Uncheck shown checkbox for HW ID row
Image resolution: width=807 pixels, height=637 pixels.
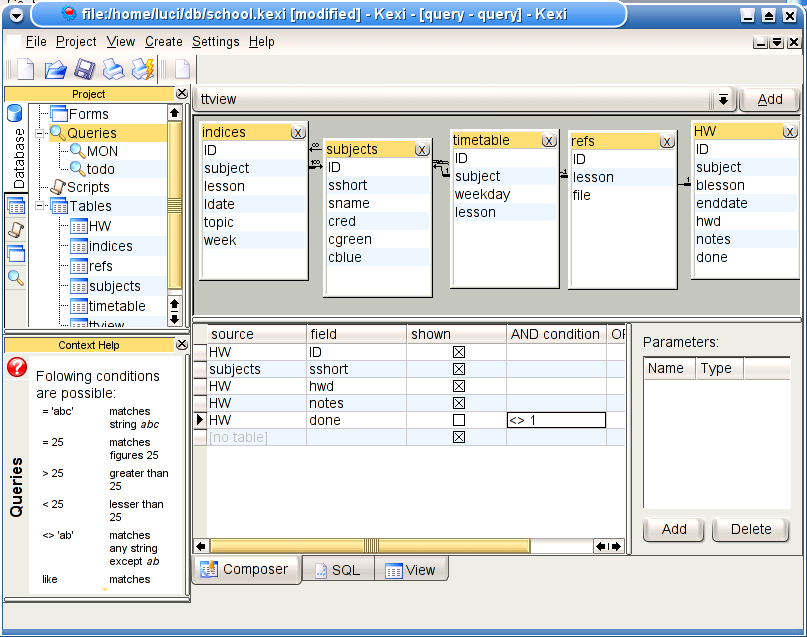[459, 352]
